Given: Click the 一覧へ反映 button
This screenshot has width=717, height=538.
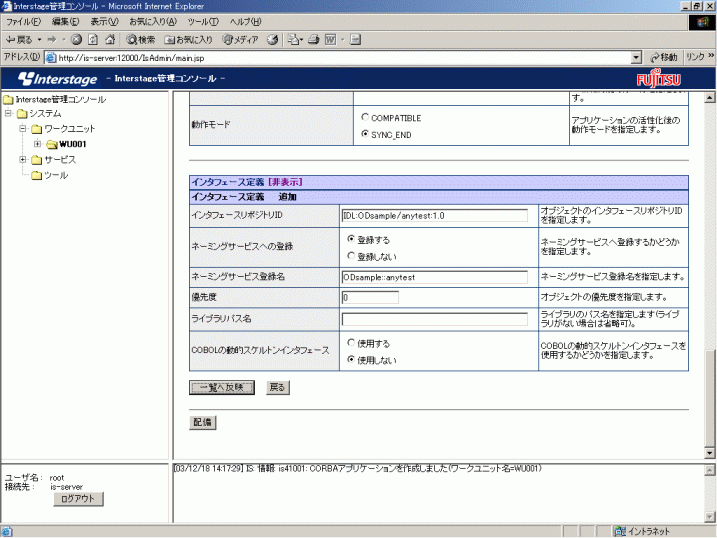Looking at the screenshot, I should tap(222, 388).
